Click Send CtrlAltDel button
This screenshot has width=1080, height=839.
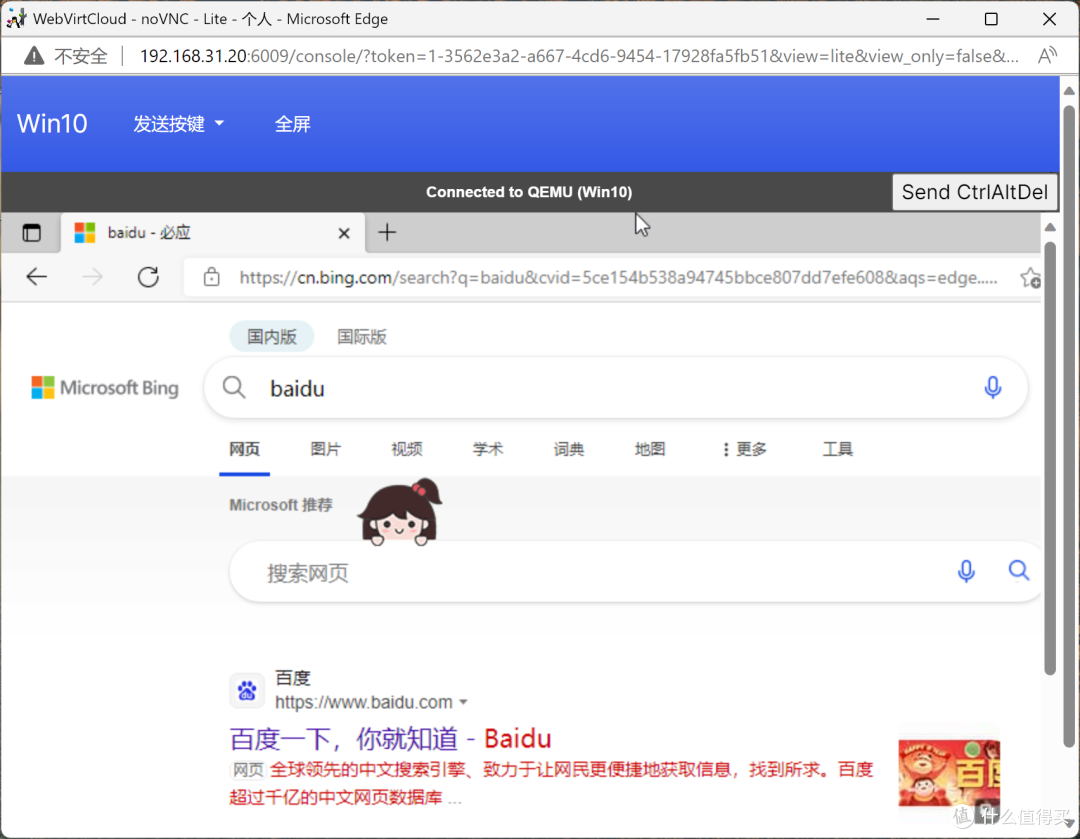click(975, 192)
